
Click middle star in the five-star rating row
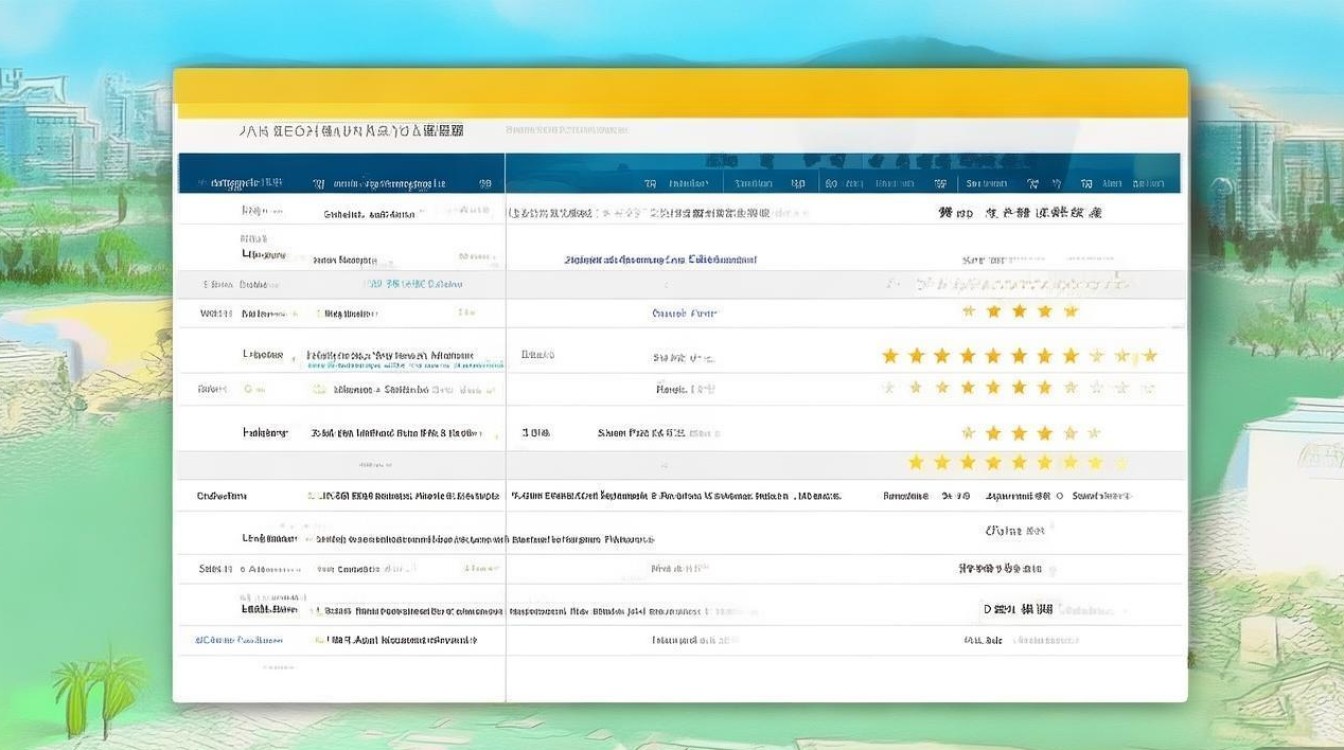click(x=1019, y=312)
